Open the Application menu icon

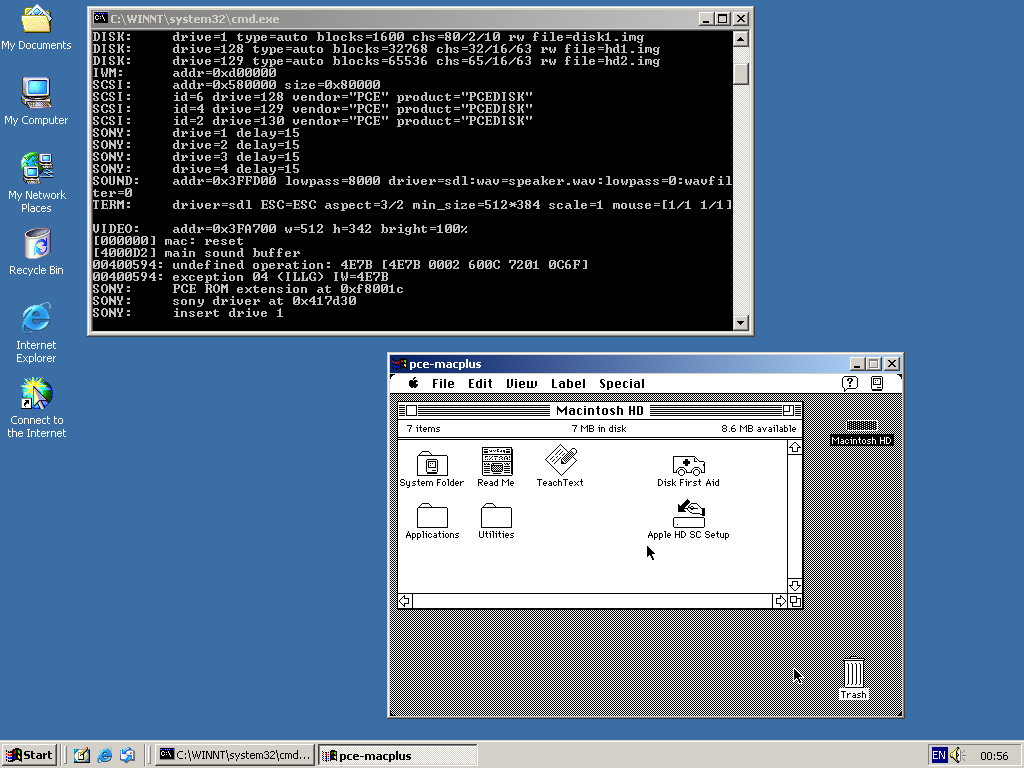click(x=877, y=383)
